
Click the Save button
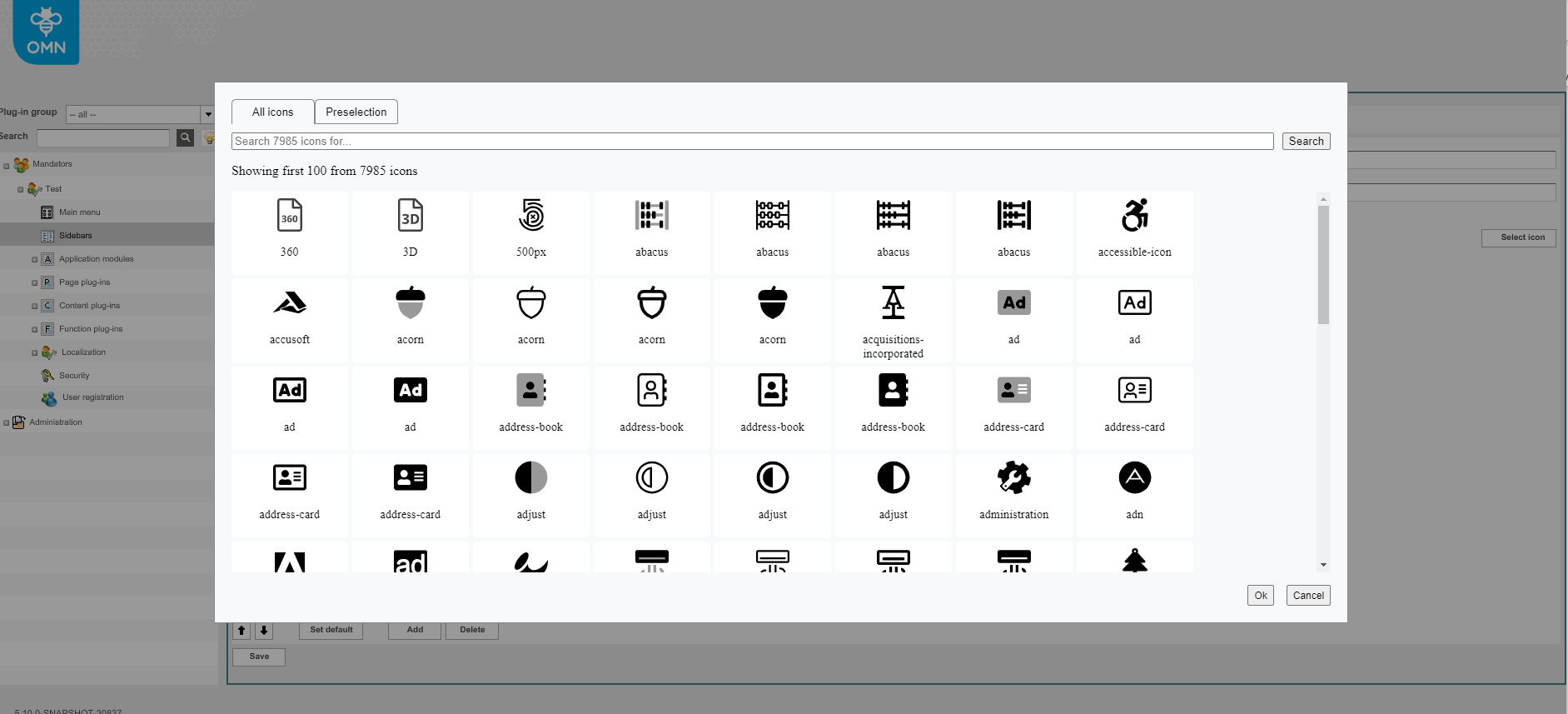click(x=259, y=657)
